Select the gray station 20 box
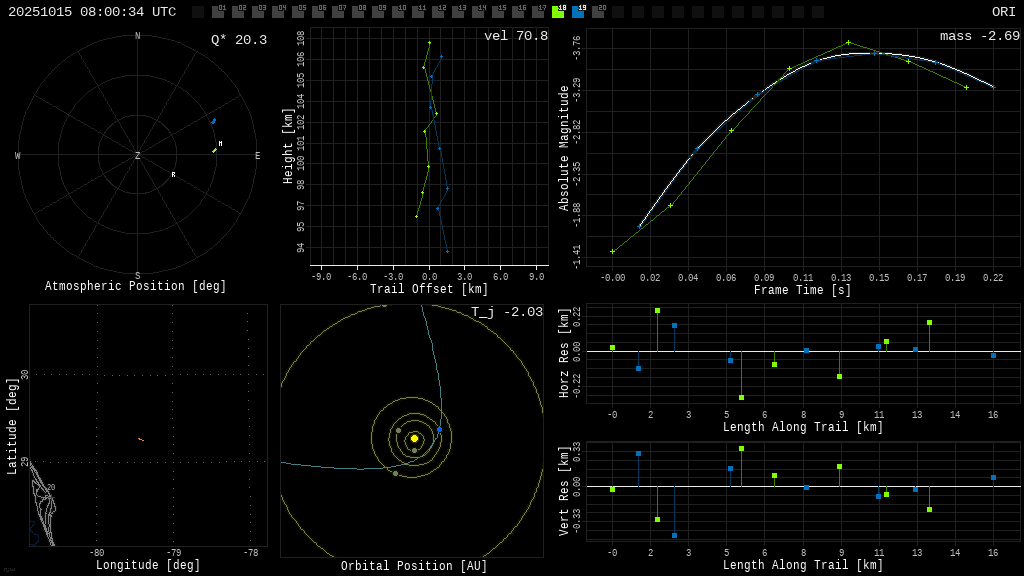 (x=598, y=12)
